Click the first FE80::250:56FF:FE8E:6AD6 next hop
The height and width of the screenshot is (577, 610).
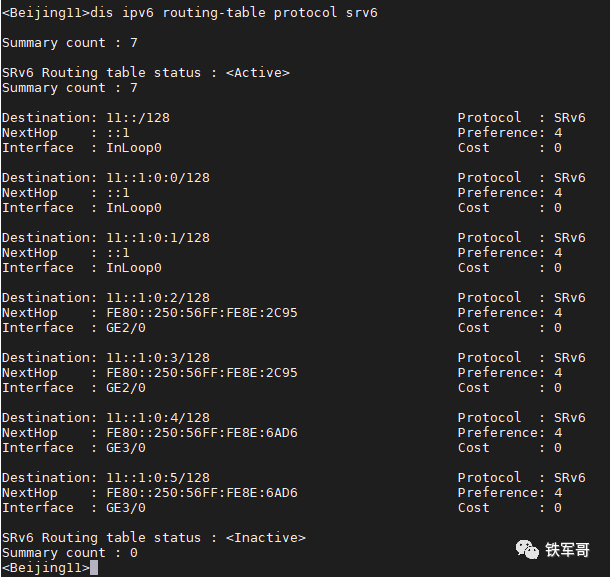click(202, 433)
